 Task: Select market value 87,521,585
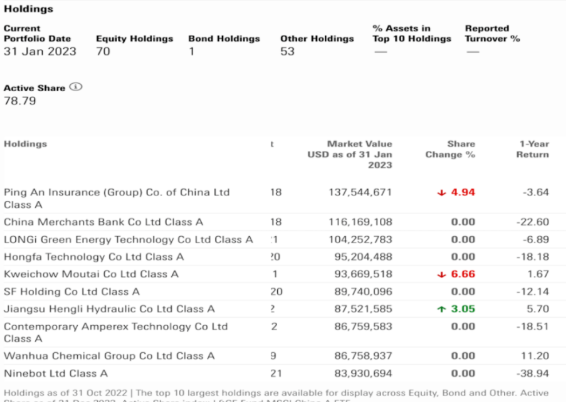tap(363, 309)
